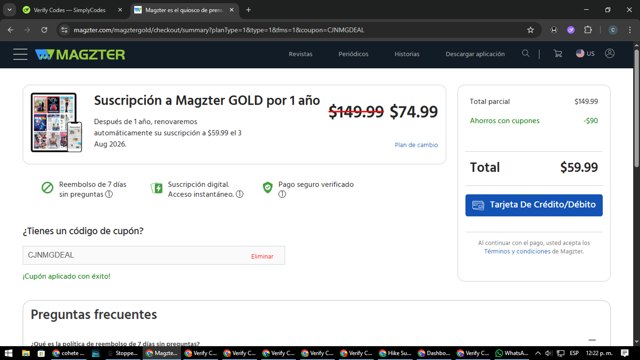Click the Preguntas frecuentes heading

(93, 315)
